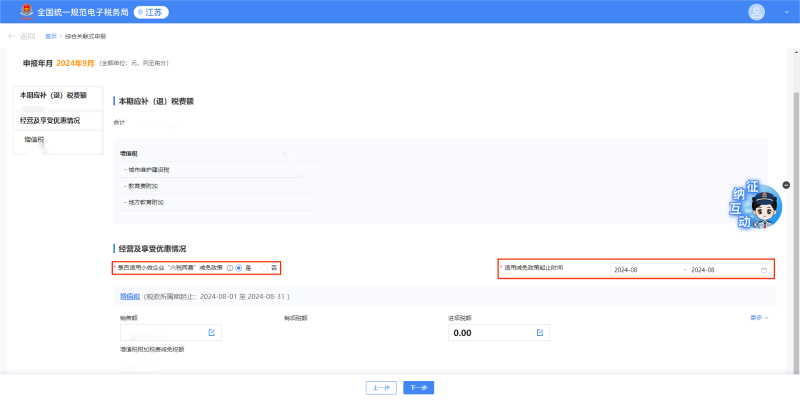The image size is (800, 401).
Task: Open the 征纳互动 assistant mascot
Action: pyautogui.click(x=757, y=205)
